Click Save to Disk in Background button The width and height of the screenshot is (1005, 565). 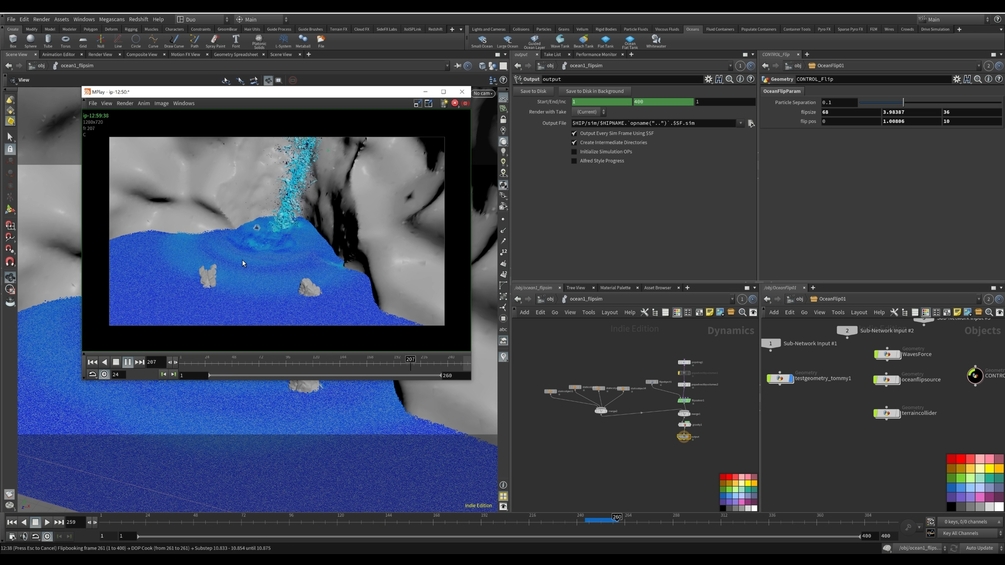595,91
